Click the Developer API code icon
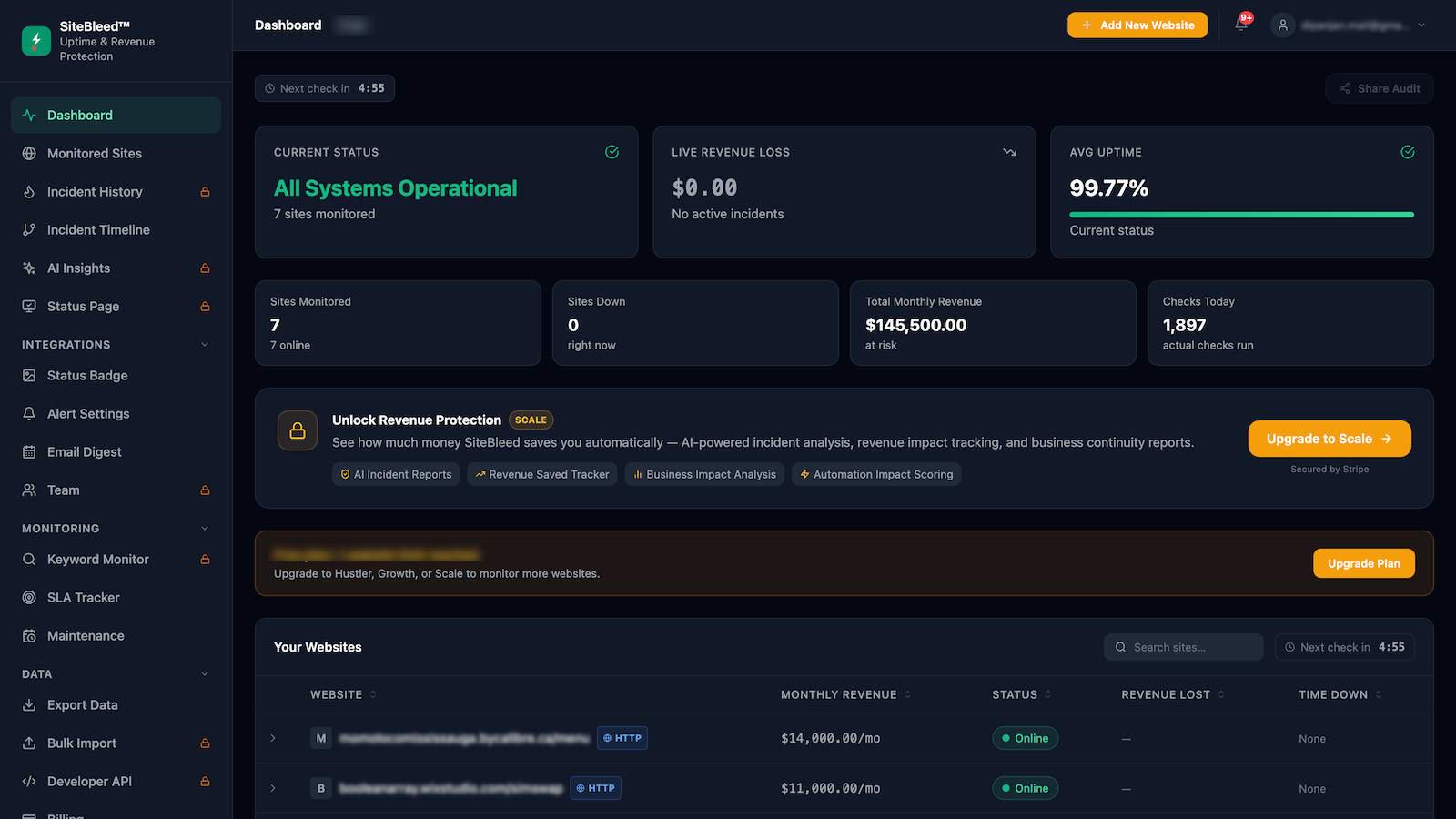 pyautogui.click(x=29, y=782)
